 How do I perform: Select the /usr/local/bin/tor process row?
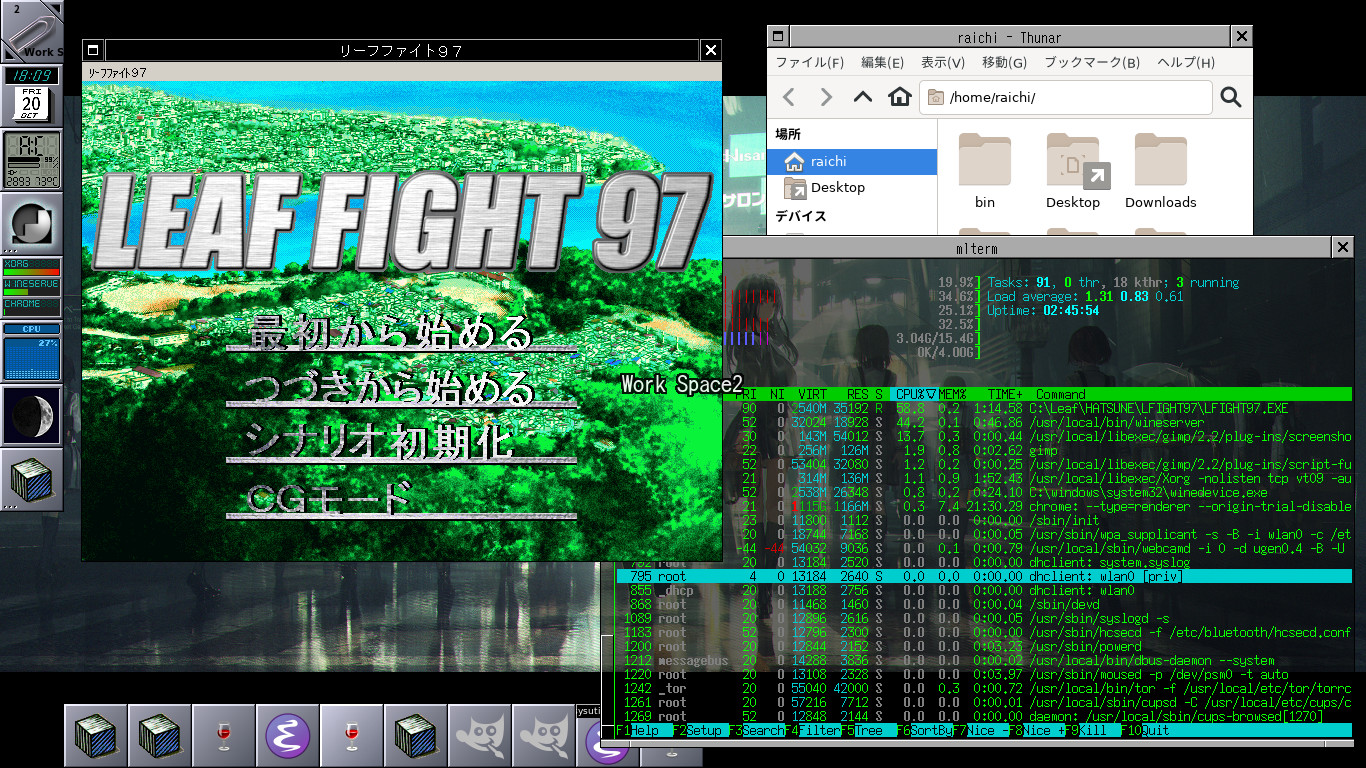(984, 689)
